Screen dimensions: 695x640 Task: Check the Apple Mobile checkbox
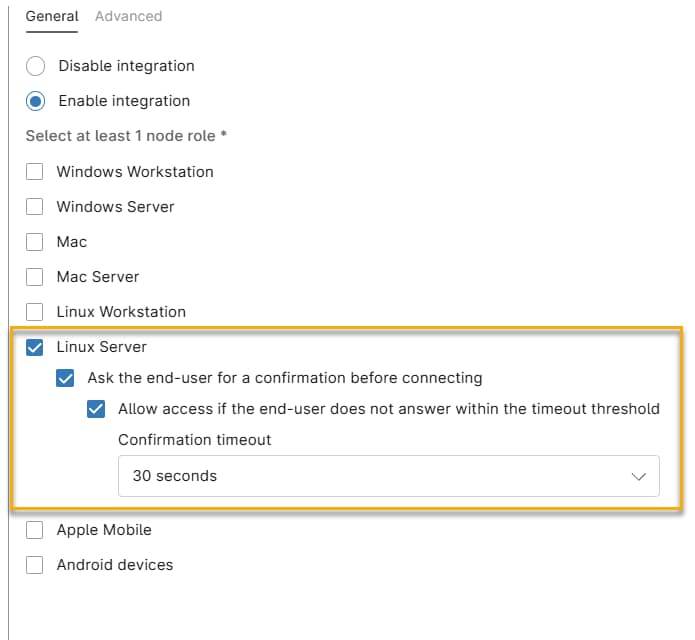point(35,530)
